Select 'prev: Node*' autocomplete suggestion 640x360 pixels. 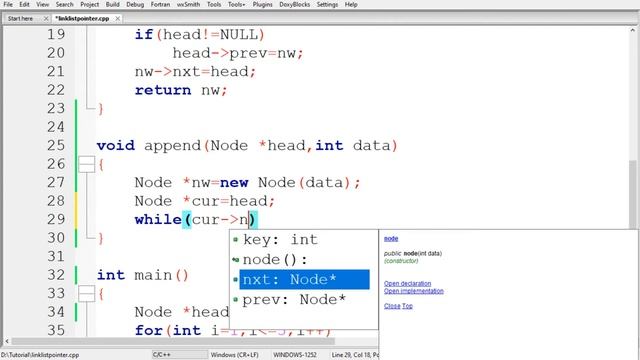point(304,300)
